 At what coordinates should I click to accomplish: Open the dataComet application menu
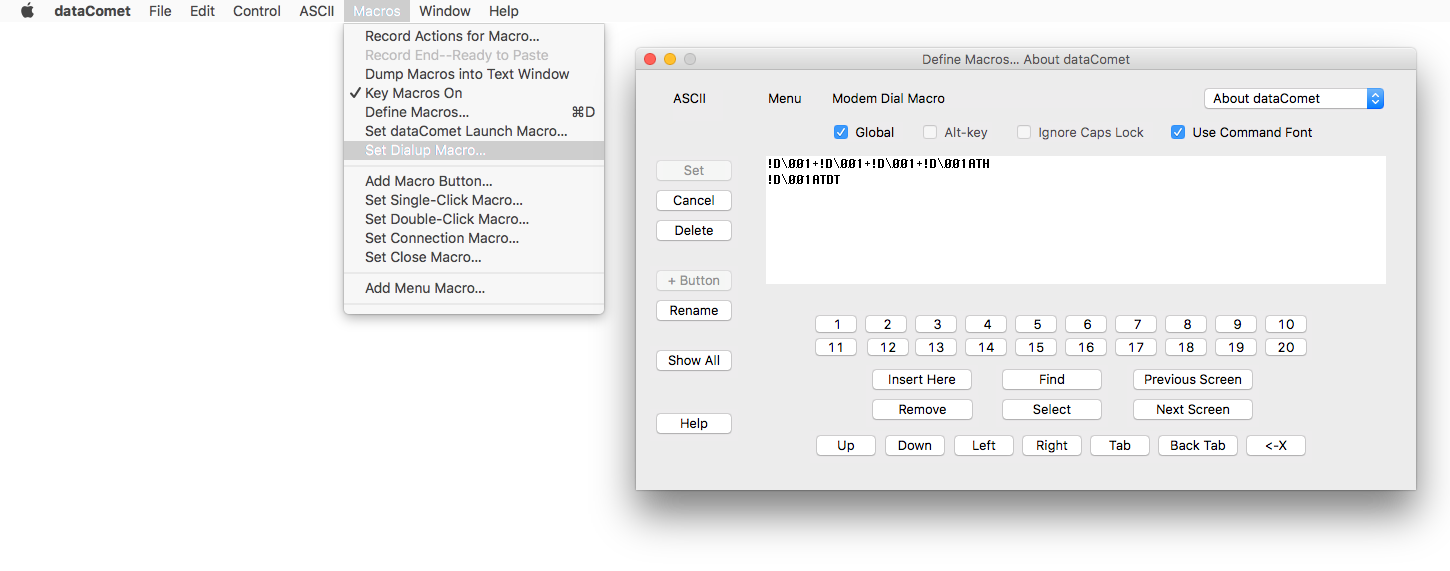(x=92, y=11)
